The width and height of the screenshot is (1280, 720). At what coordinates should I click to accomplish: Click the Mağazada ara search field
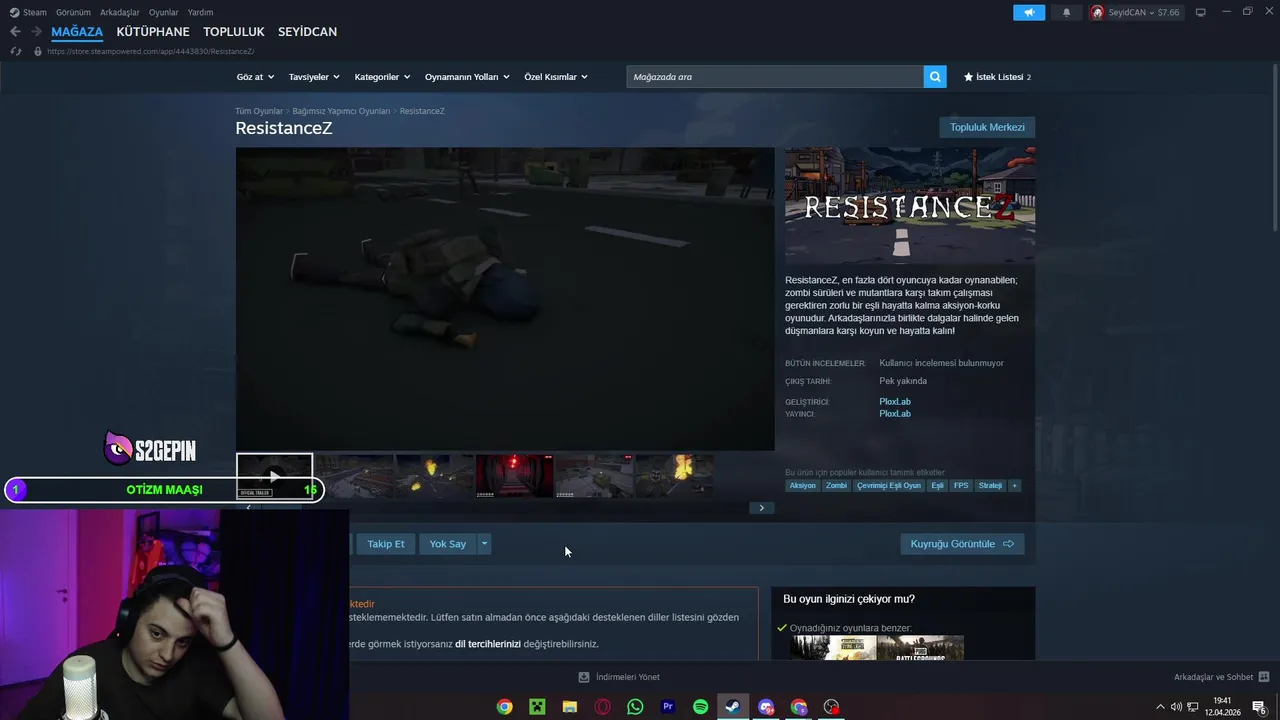tap(775, 77)
